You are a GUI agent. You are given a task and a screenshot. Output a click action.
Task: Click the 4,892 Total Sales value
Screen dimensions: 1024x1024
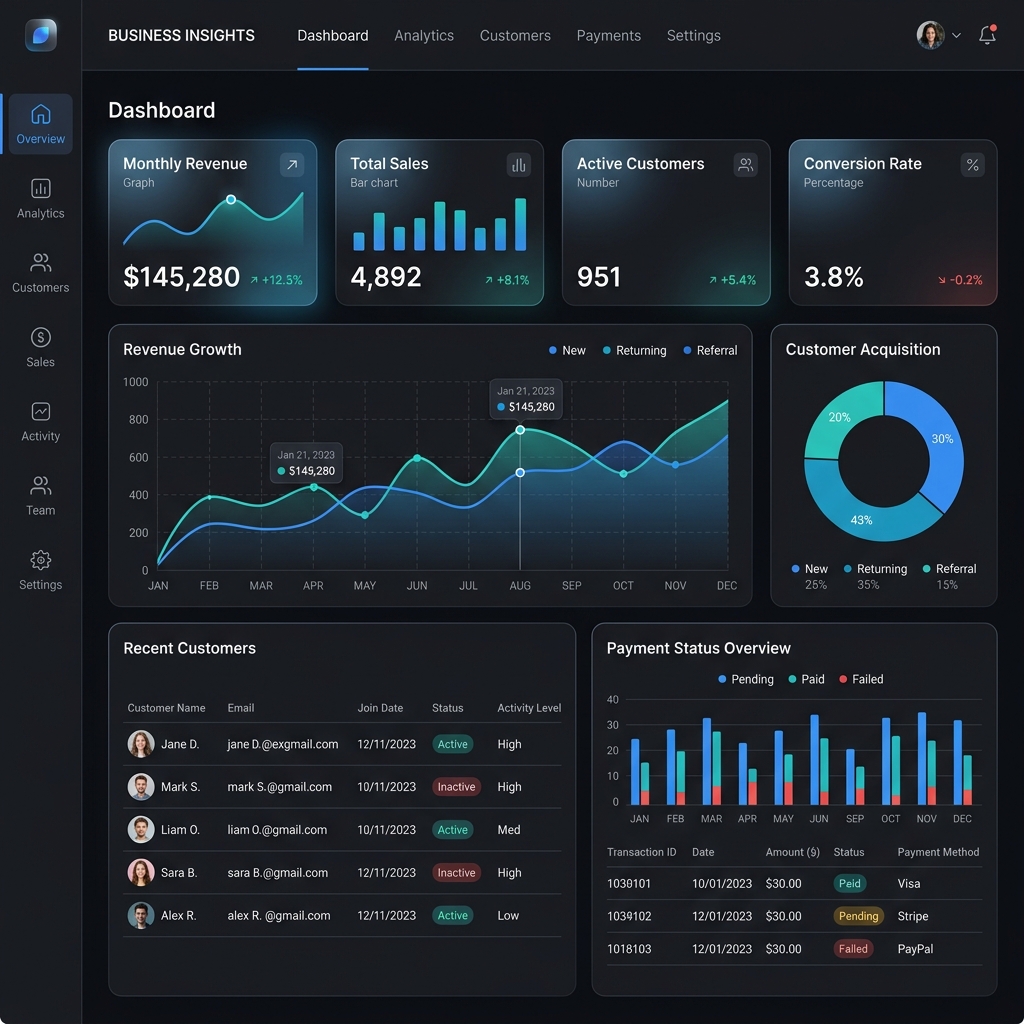[x=386, y=277]
